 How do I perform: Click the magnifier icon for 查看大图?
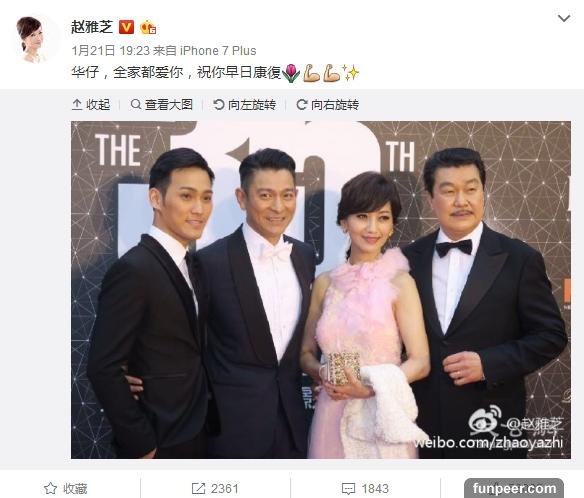pyautogui.click(x=136, y=104)
